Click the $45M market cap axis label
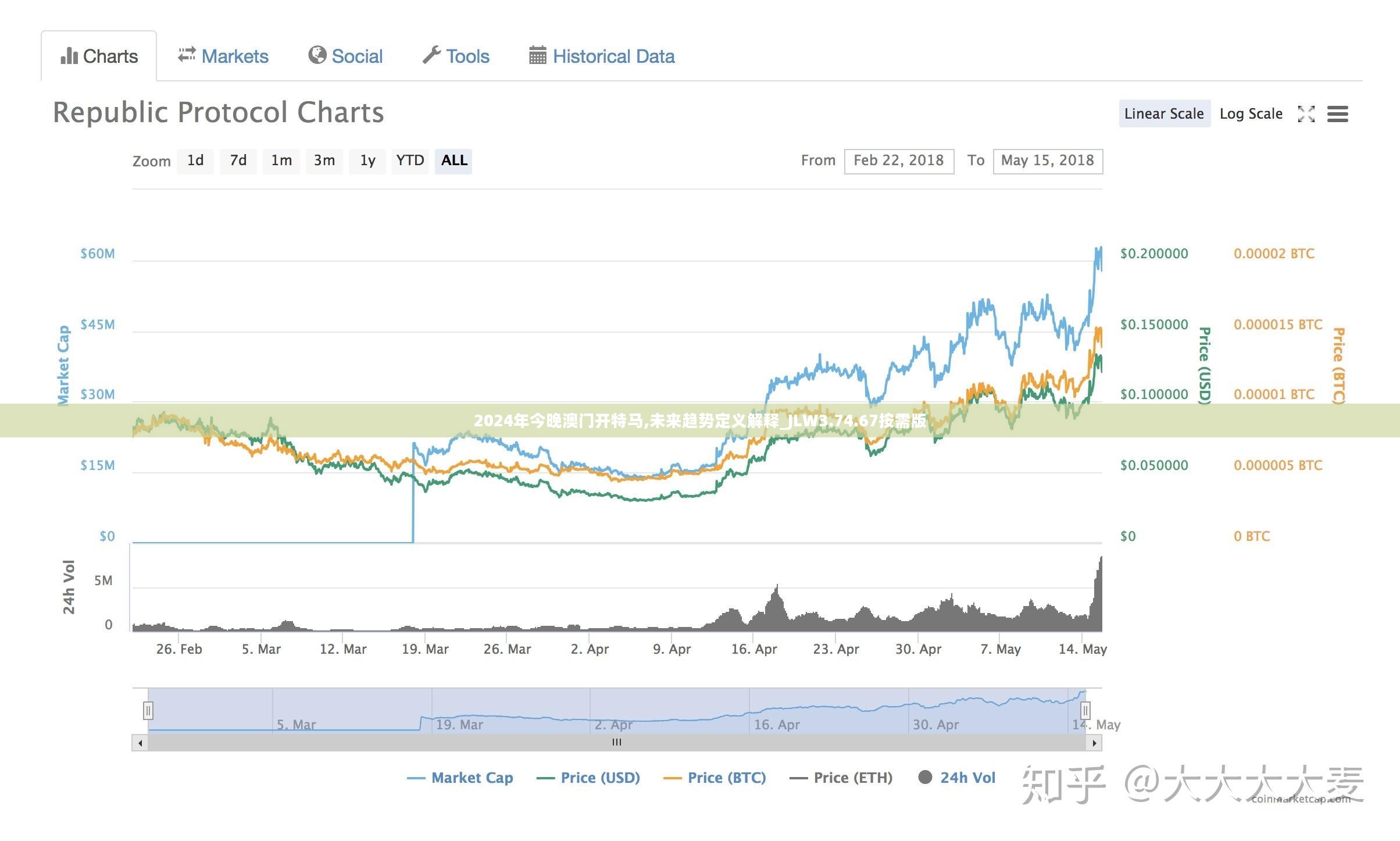This screenshot has width=1400, height=841. click(x=98, y=325)
